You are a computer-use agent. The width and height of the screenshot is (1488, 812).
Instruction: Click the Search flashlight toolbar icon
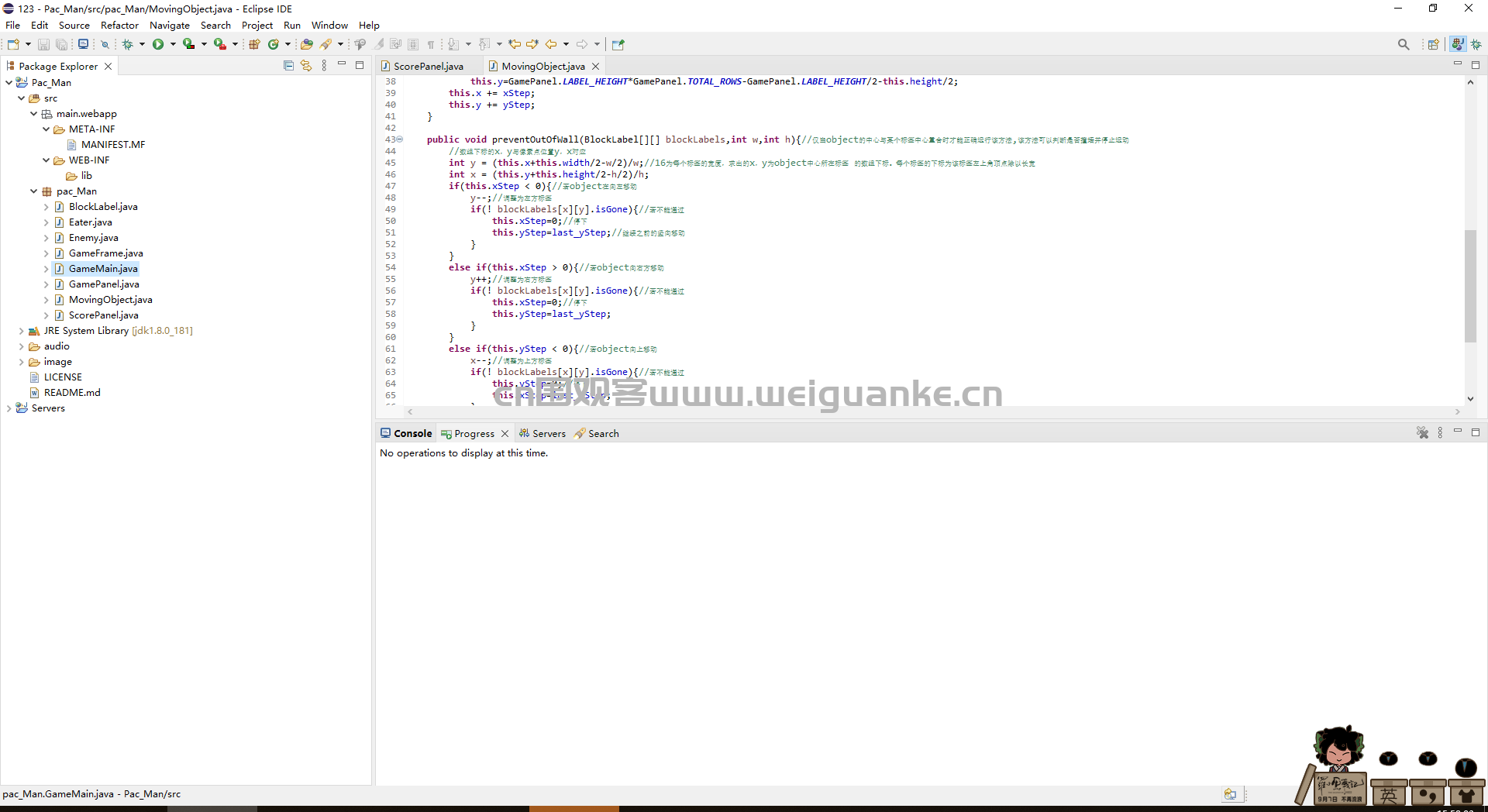click(x=326, y=44)
